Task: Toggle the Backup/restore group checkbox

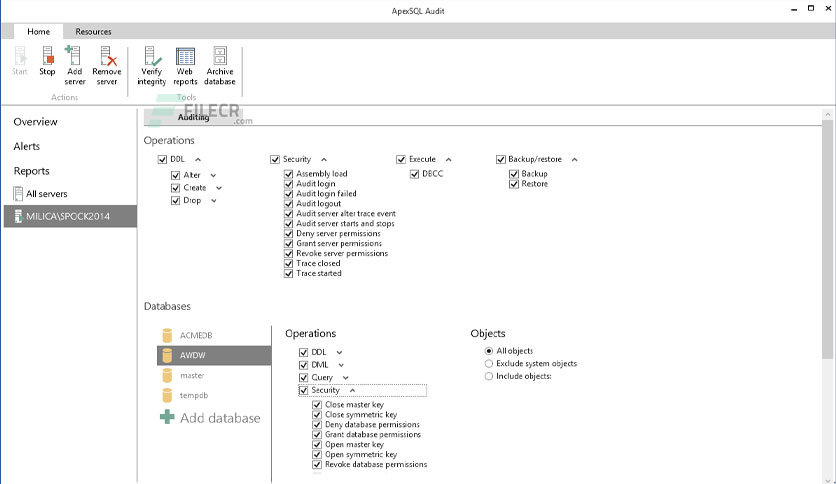Action: (x=501, y=159)
